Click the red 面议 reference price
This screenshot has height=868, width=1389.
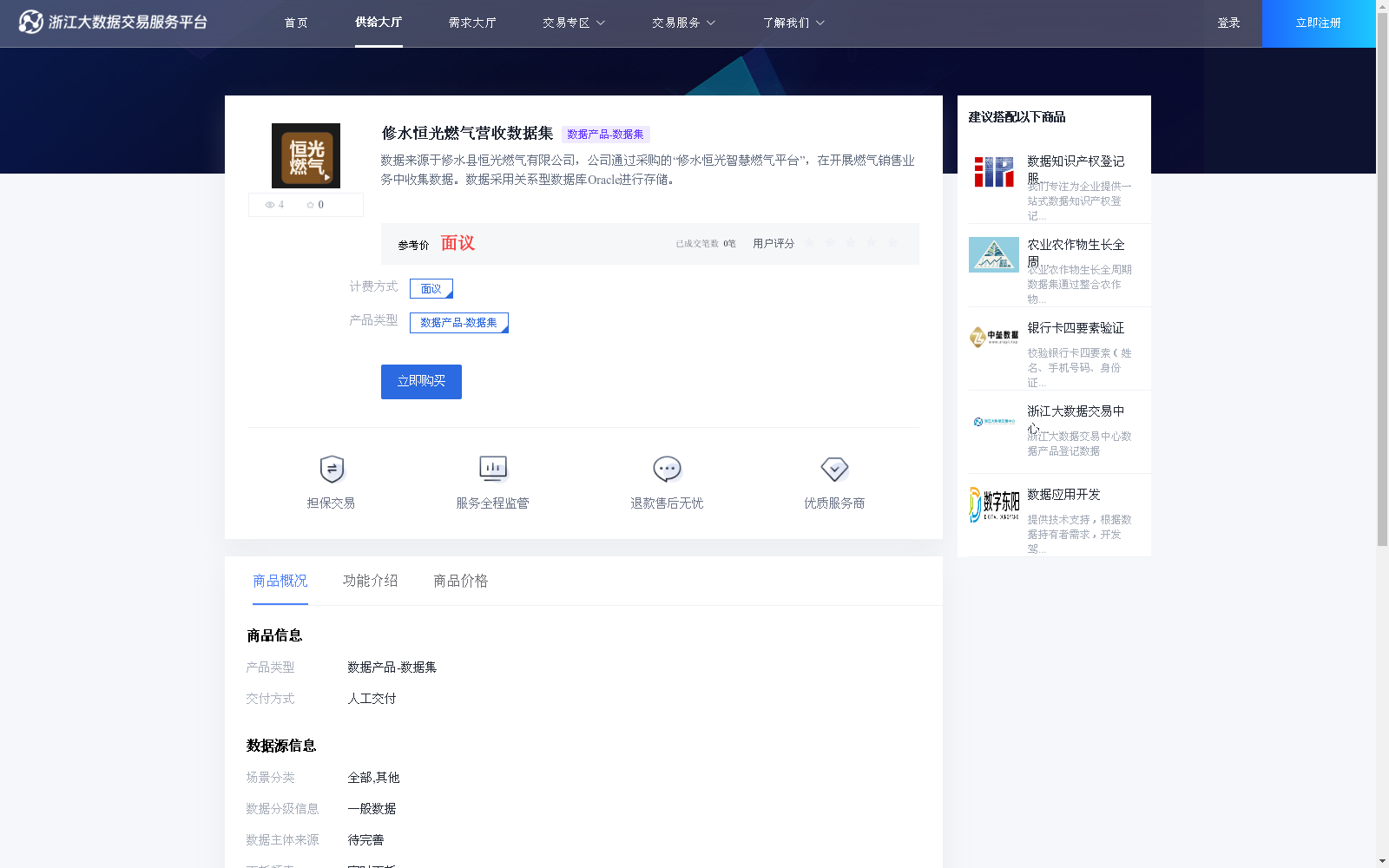(458, 243)
